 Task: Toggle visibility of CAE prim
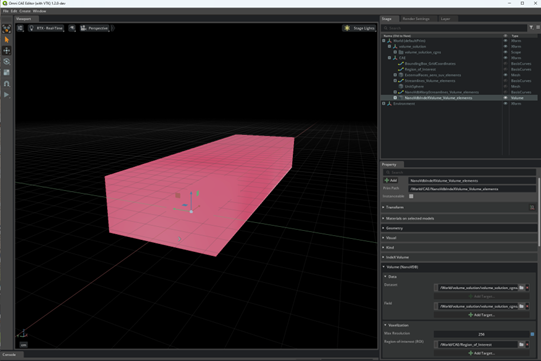505,58
